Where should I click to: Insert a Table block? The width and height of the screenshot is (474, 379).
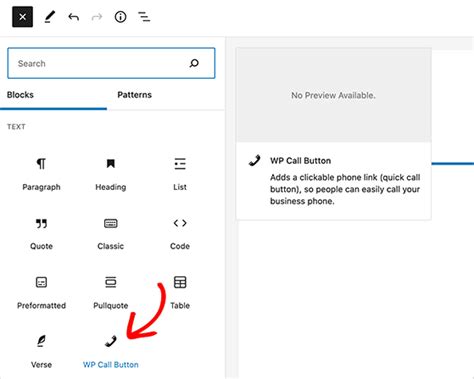coord(180,293)
